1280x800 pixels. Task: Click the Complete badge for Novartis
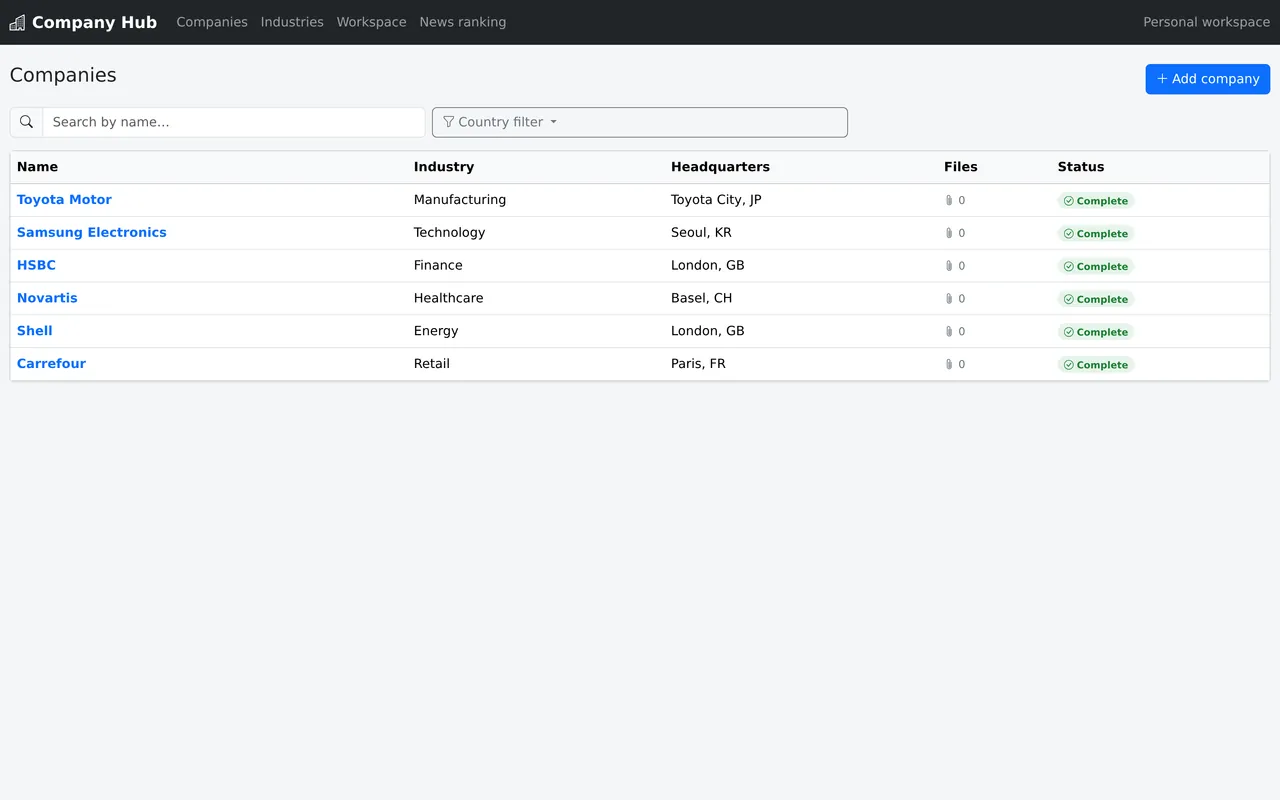[x=1096, y=299]
